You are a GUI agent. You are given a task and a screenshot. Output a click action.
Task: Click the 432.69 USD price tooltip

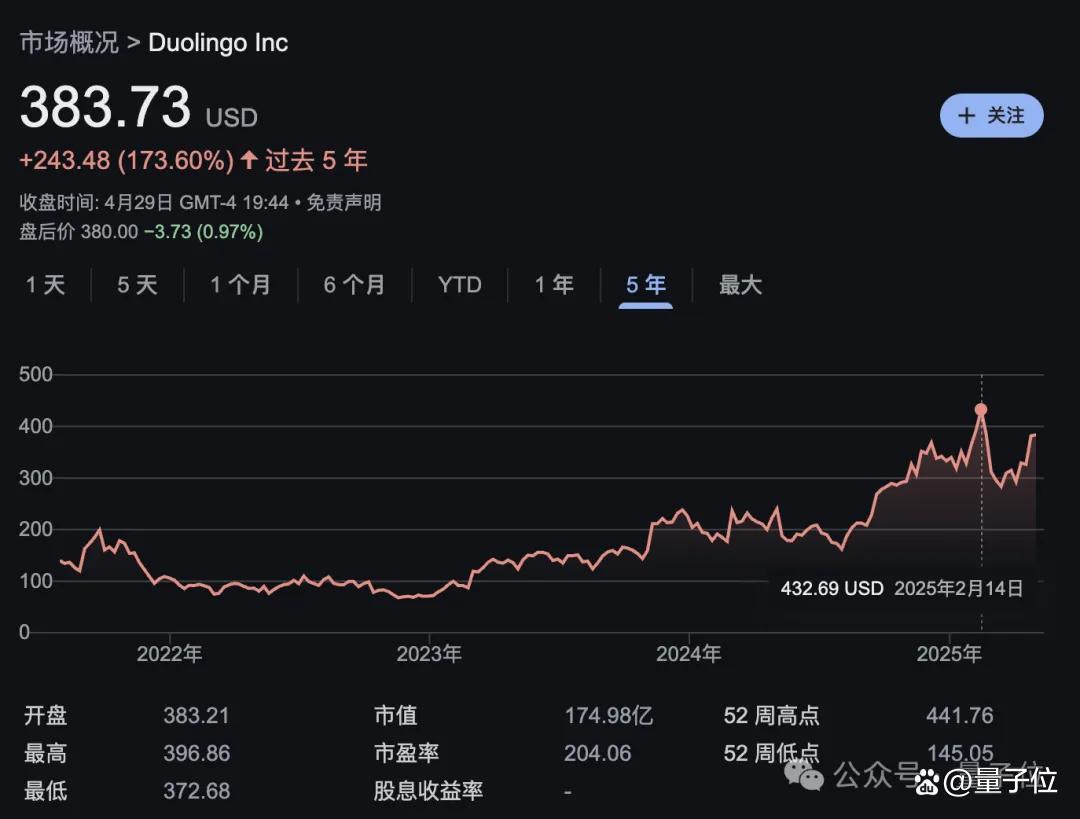click(x=902, y=588)
